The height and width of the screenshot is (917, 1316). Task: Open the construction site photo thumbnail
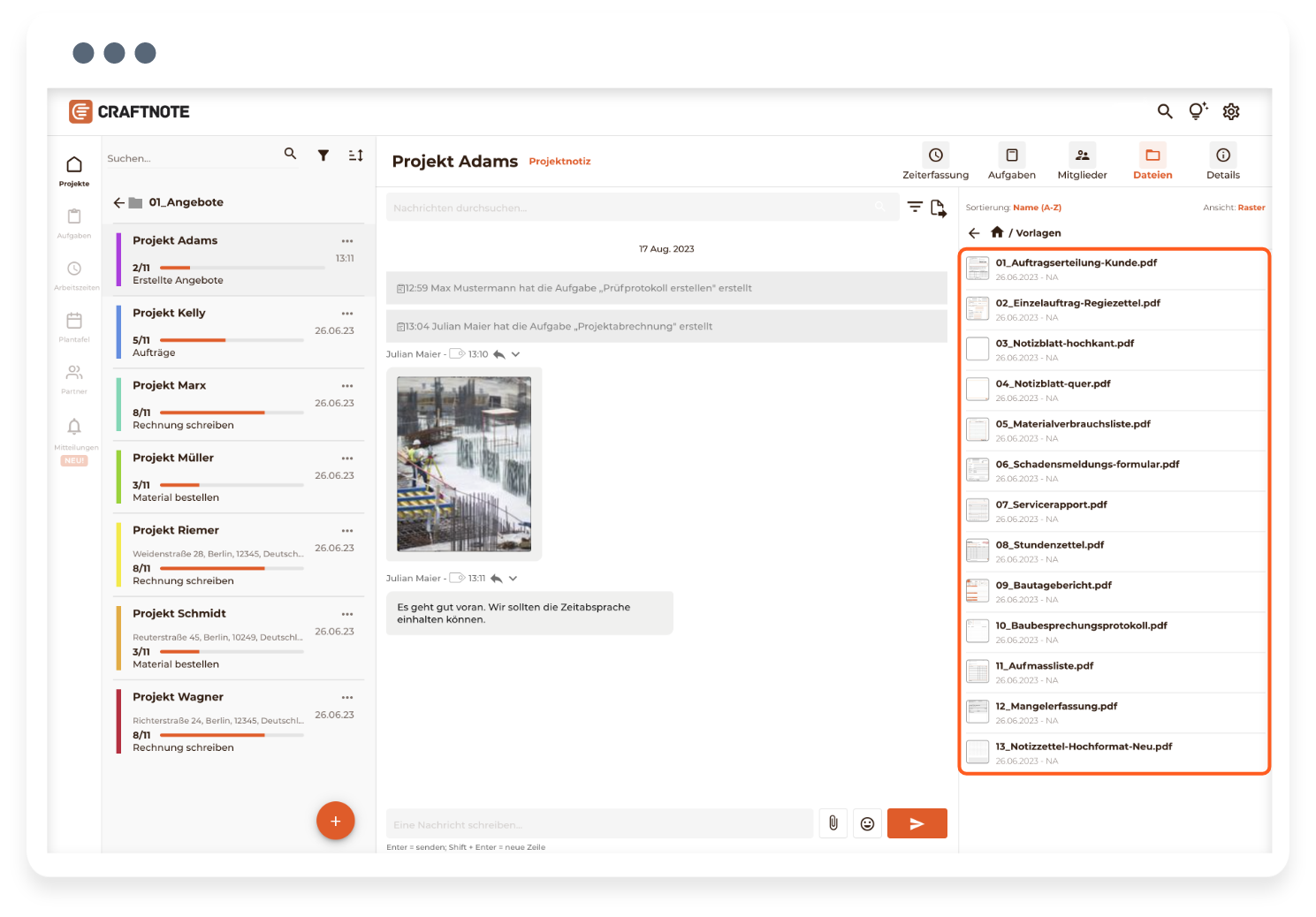coord(464,464)
